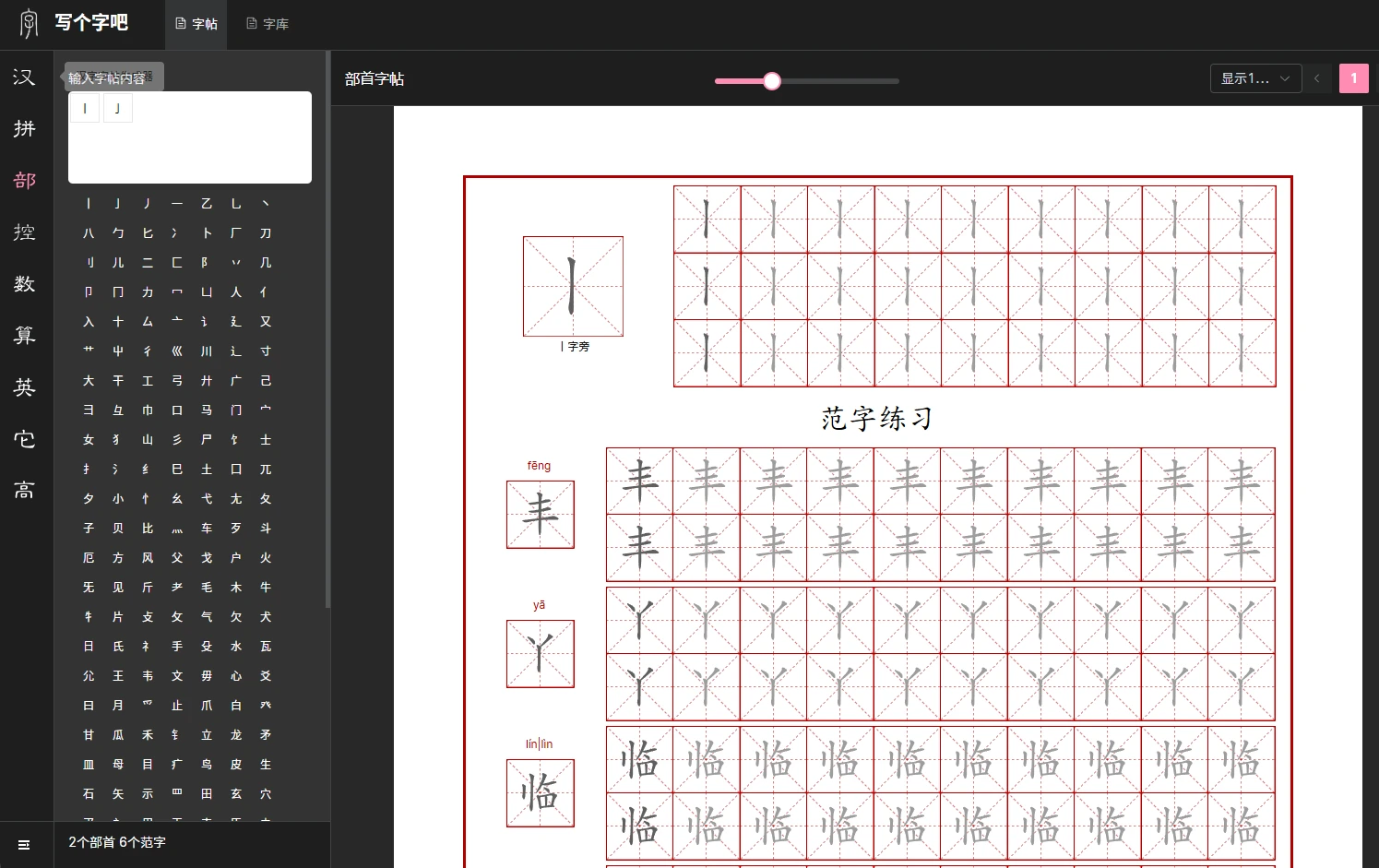Toggle the 山 radical in the radical grid

pos(148,440)
